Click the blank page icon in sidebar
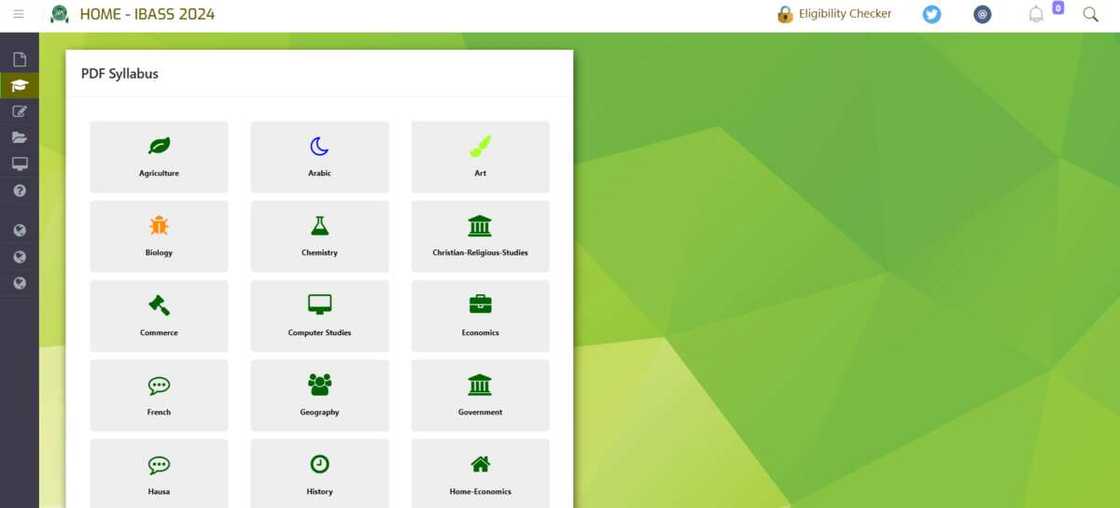1120x508 pixels. coord(19,60)
